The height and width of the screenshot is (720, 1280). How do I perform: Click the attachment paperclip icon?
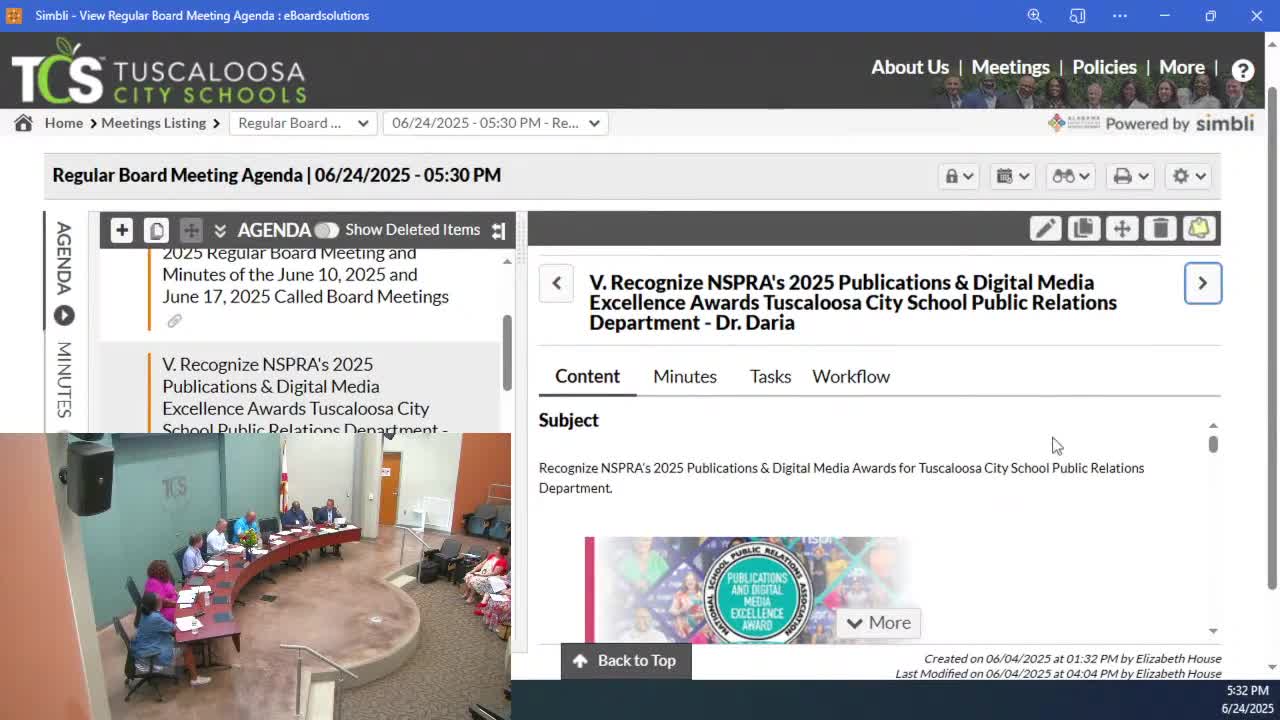174,321
